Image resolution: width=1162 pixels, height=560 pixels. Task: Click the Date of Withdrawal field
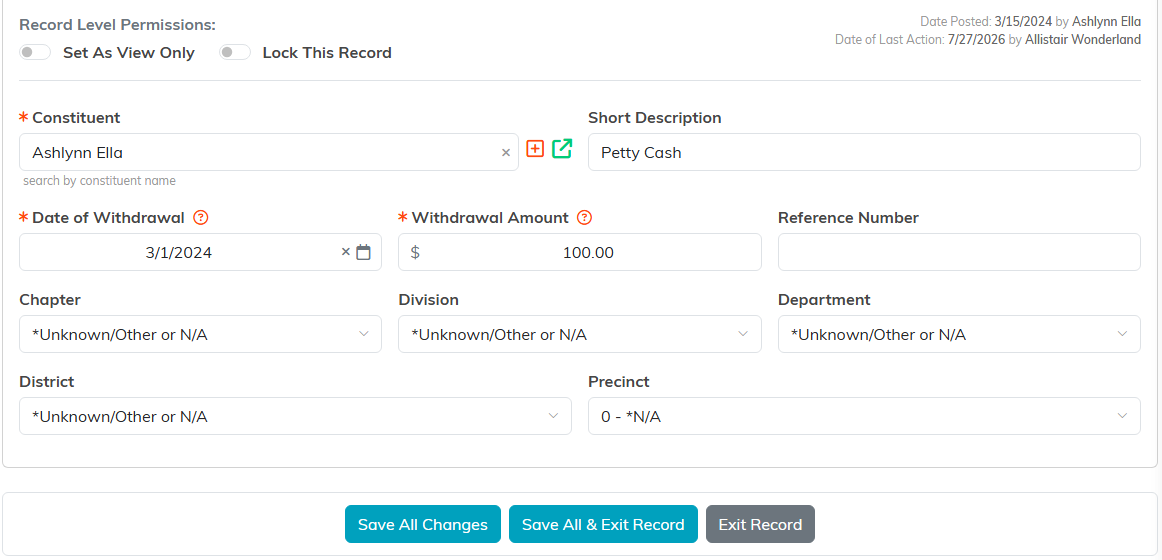point(200,253)
